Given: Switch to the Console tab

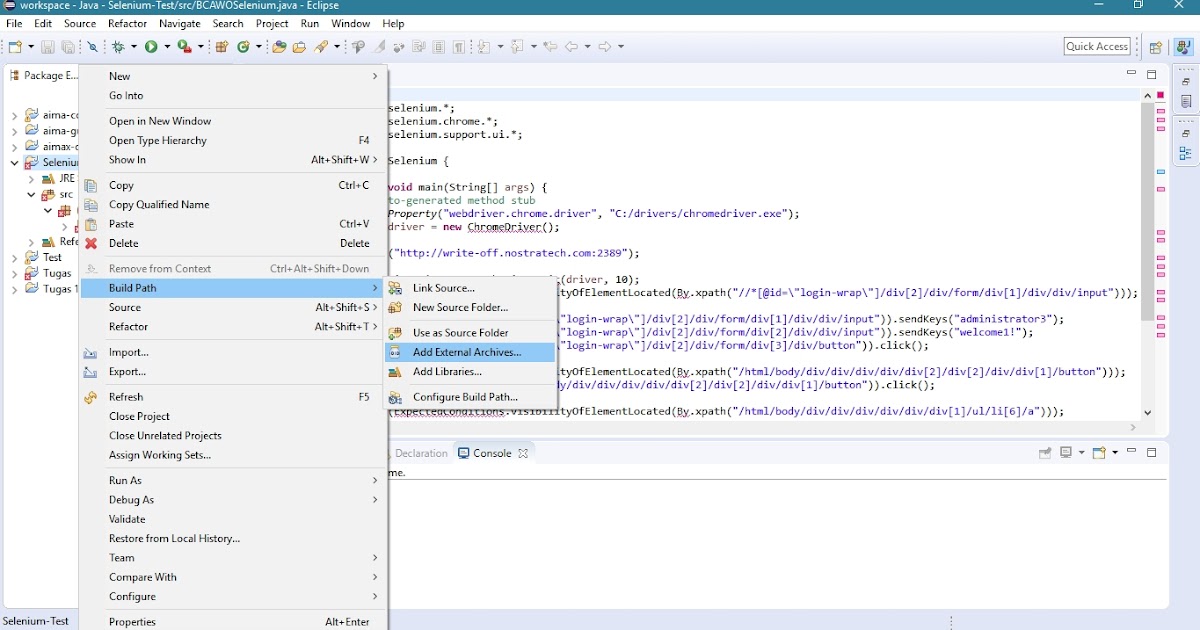Looking at the screenshot, I should coord(492,453).
